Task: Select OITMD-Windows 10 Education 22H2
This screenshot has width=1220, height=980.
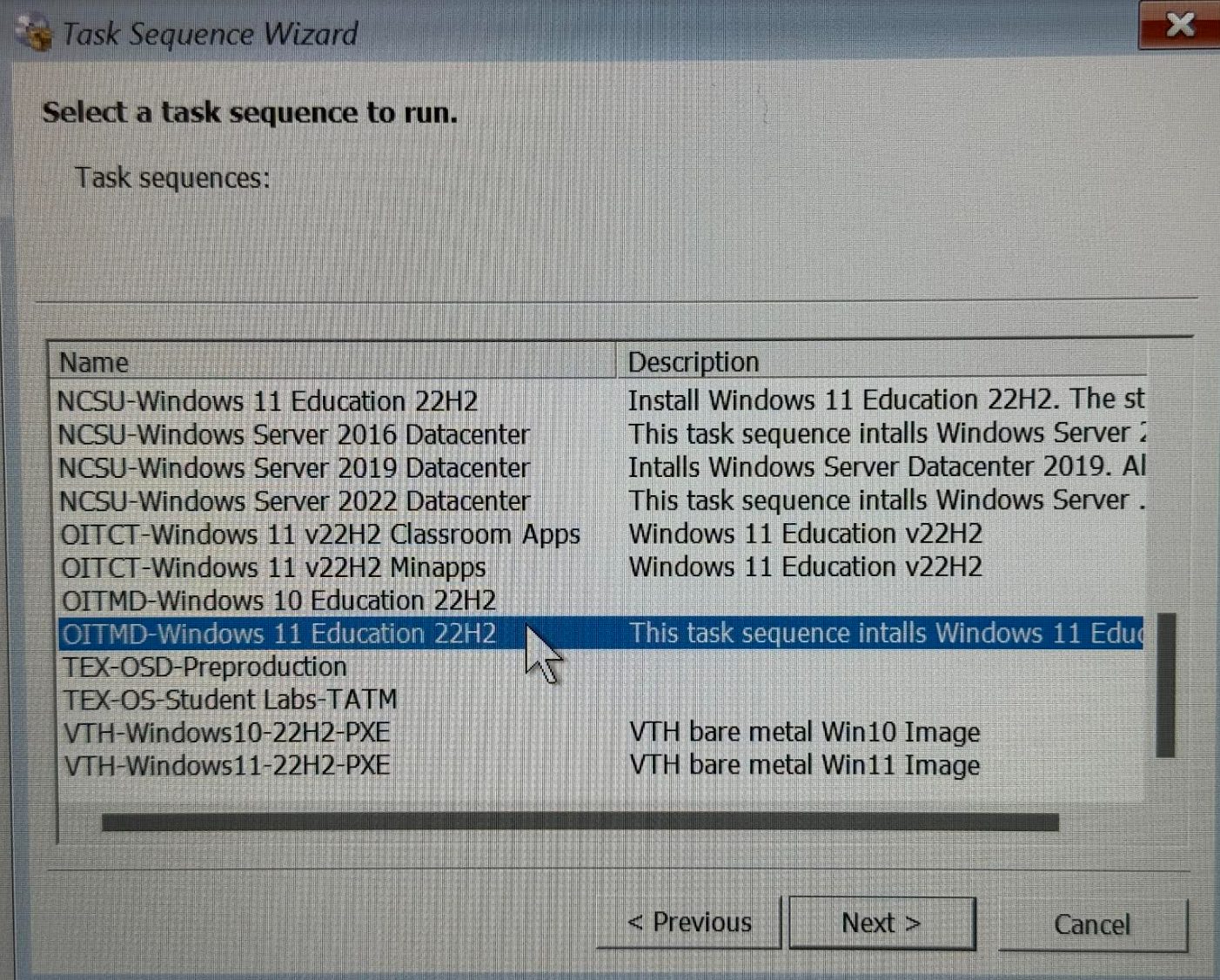Action: (x=278, y=601)
